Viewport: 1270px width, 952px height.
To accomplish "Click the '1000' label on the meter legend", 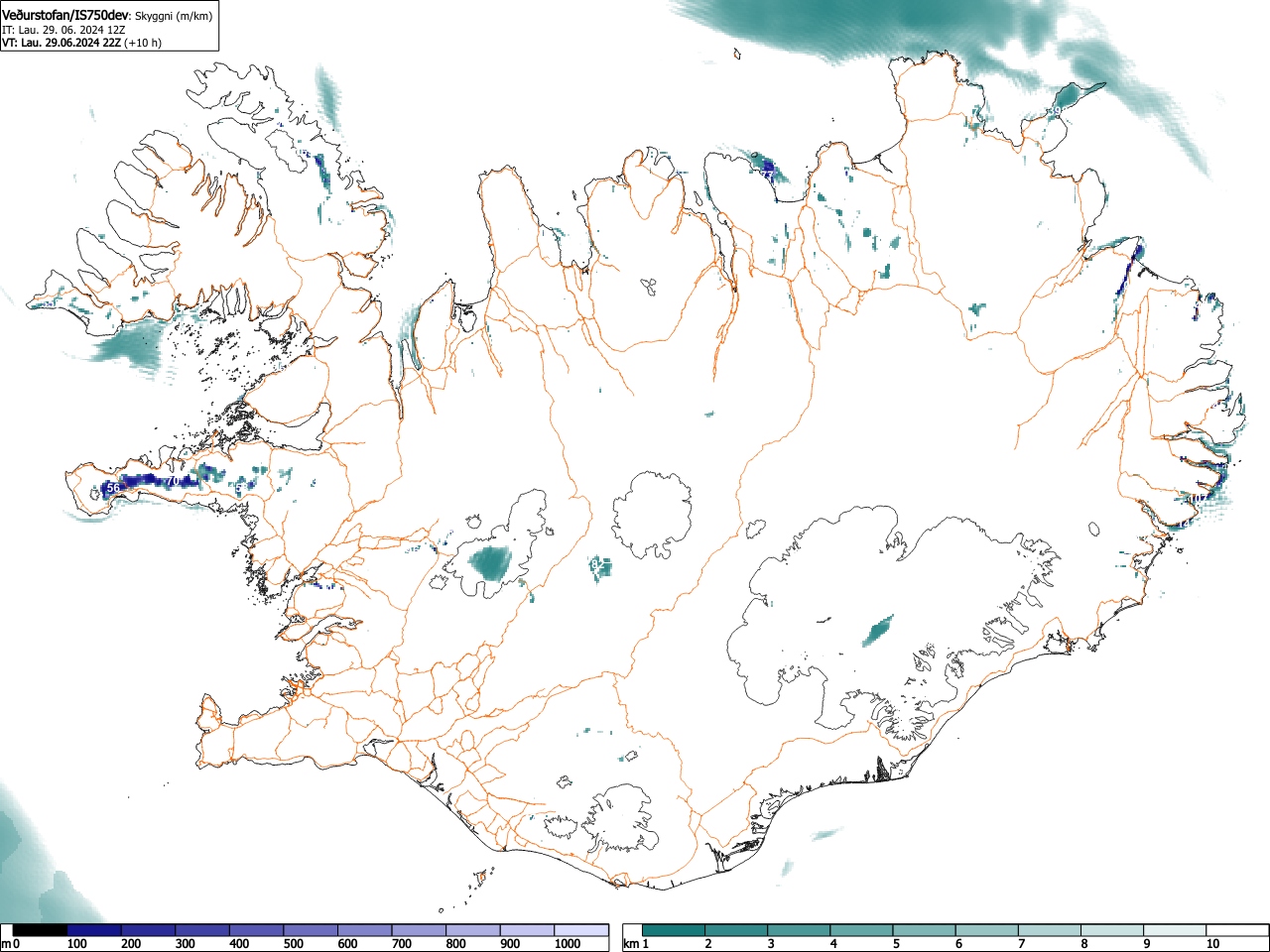I will click(567, 944).
